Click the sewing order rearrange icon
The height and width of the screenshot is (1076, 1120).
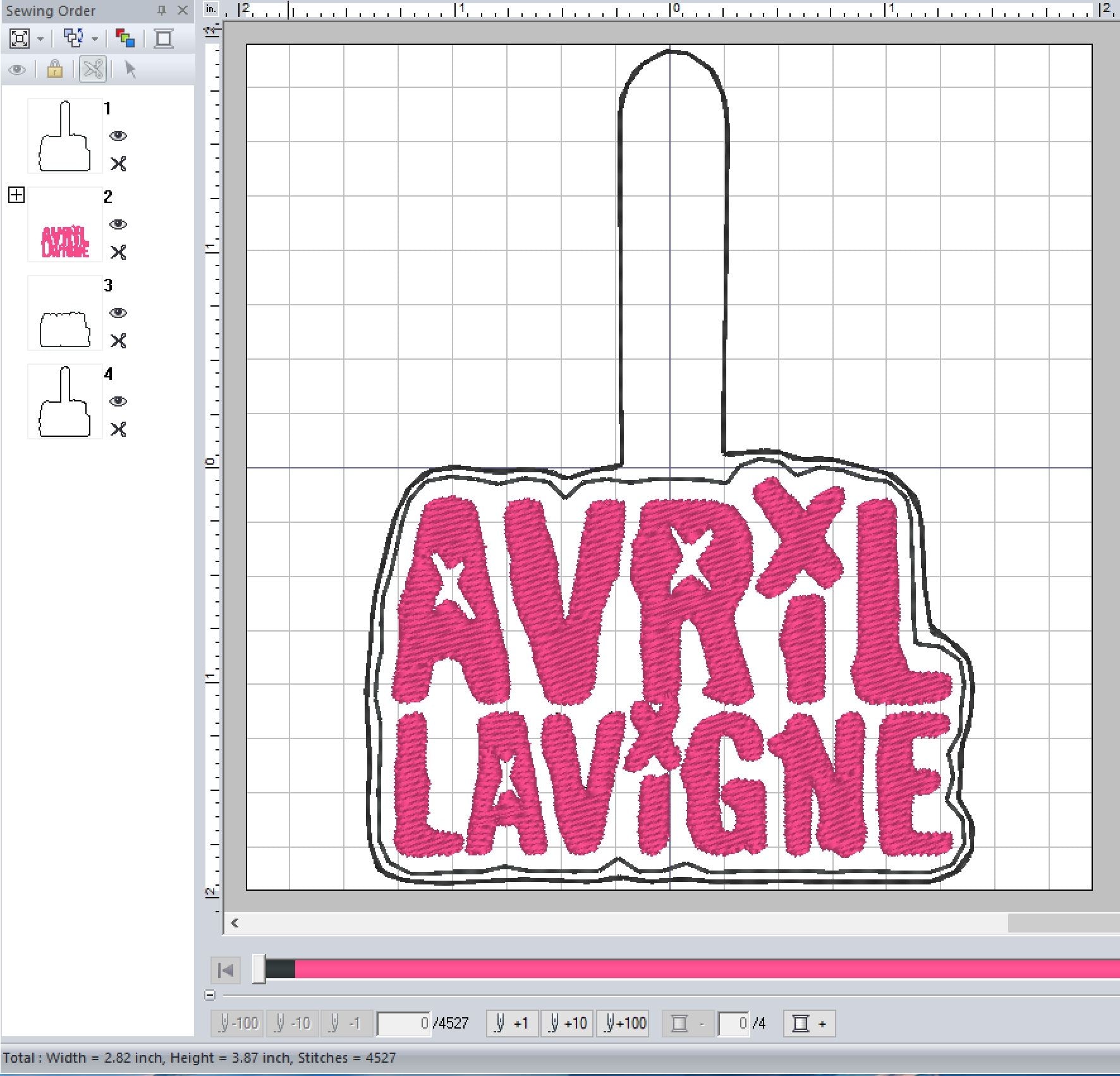[74, 39]
